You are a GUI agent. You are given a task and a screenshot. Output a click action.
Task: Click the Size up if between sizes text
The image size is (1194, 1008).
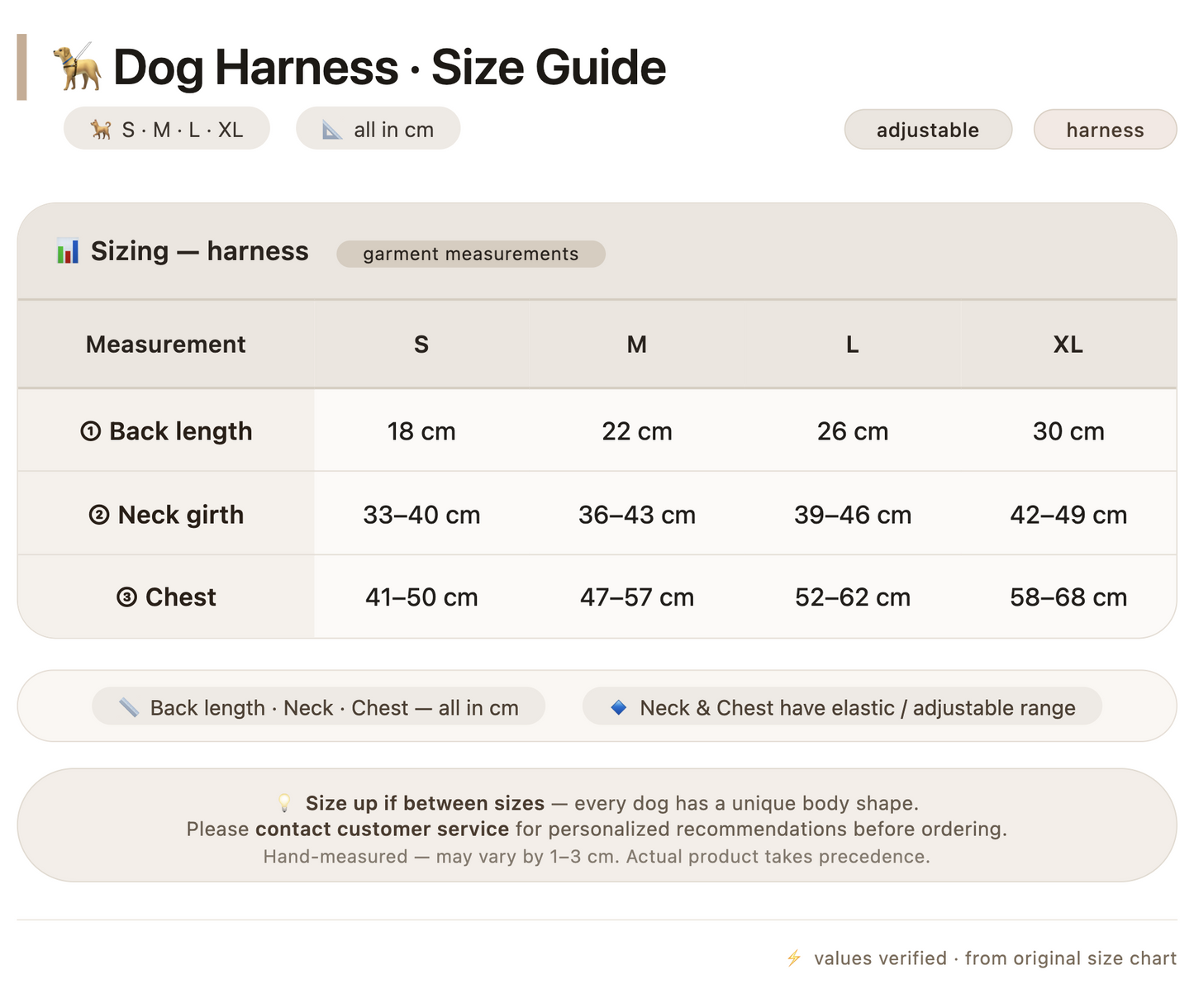pos(425,803)
